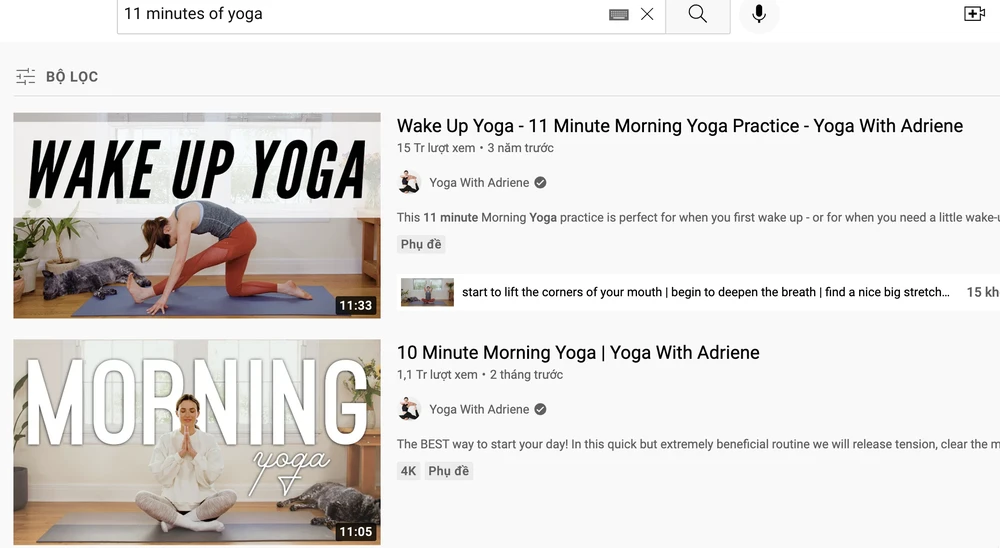The image size is (1000, 548).
Task: Click '15 Tr lượt xem • 3 năm trước' text
Action: pyautogui.click(x=475, y=148)
